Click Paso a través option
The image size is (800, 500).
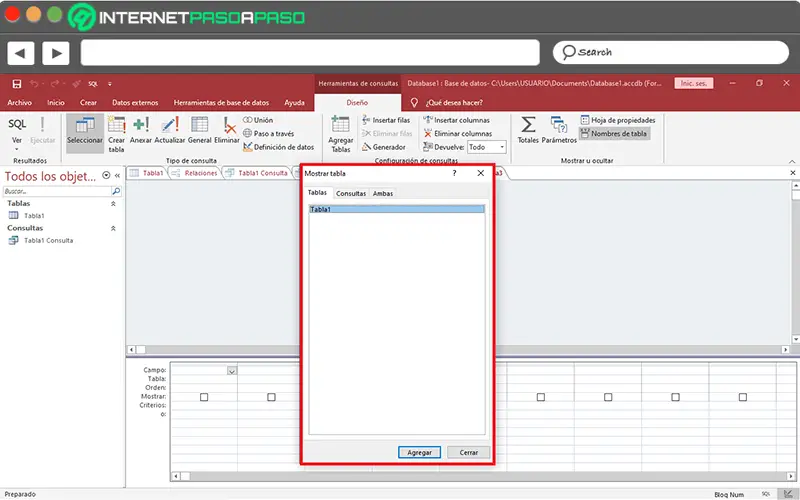268,134
